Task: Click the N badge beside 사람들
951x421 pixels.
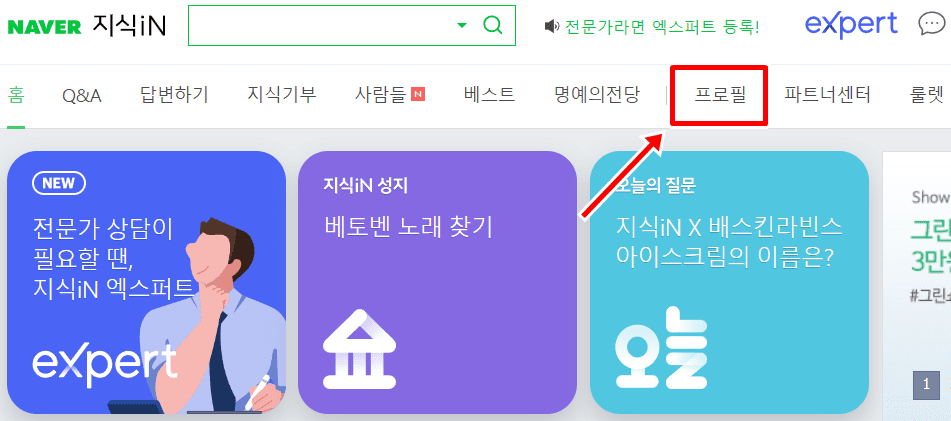Action: (418, 94)
